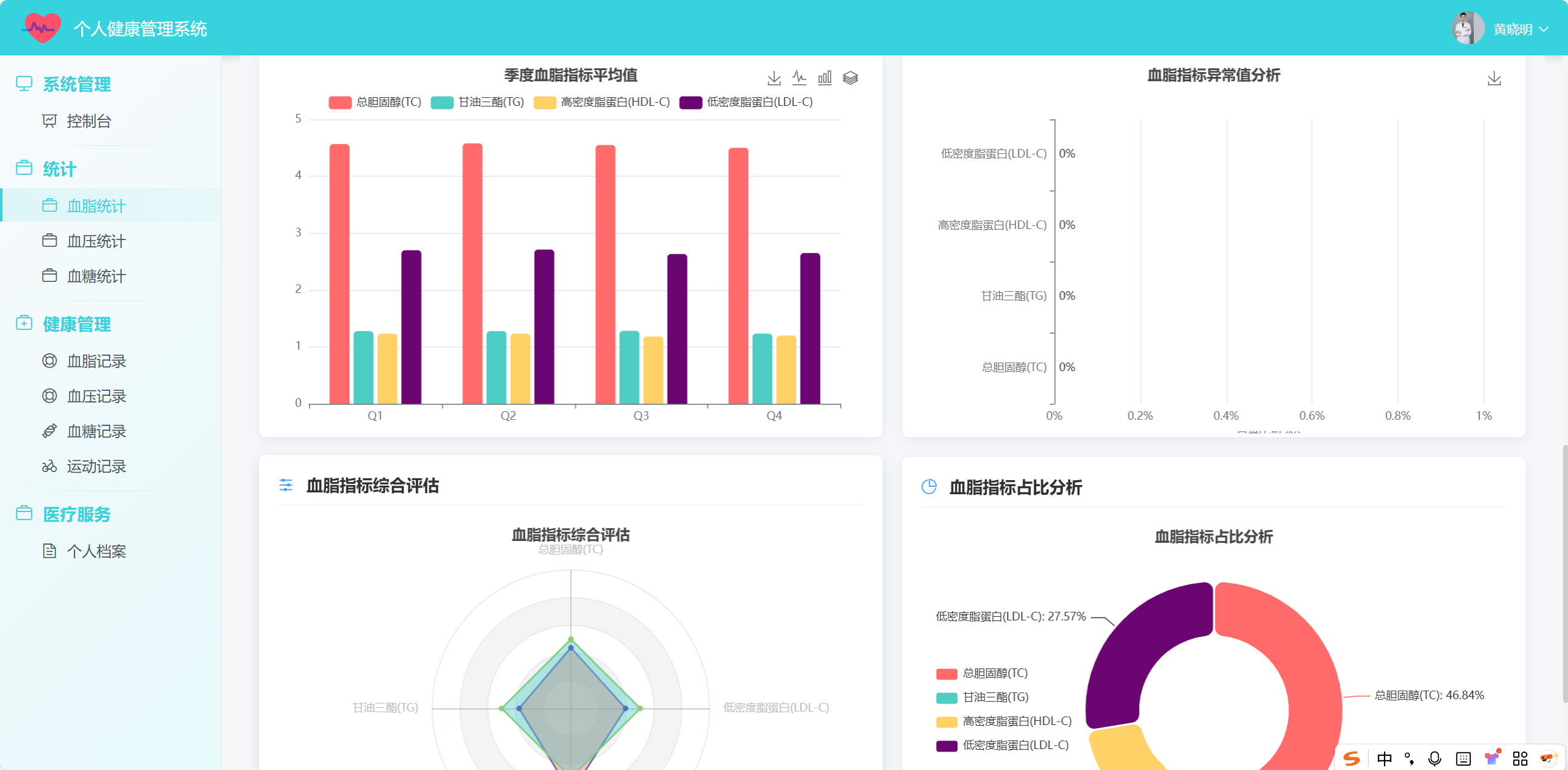
Task: Open the 运动记录 page
Action: point(111,466)
